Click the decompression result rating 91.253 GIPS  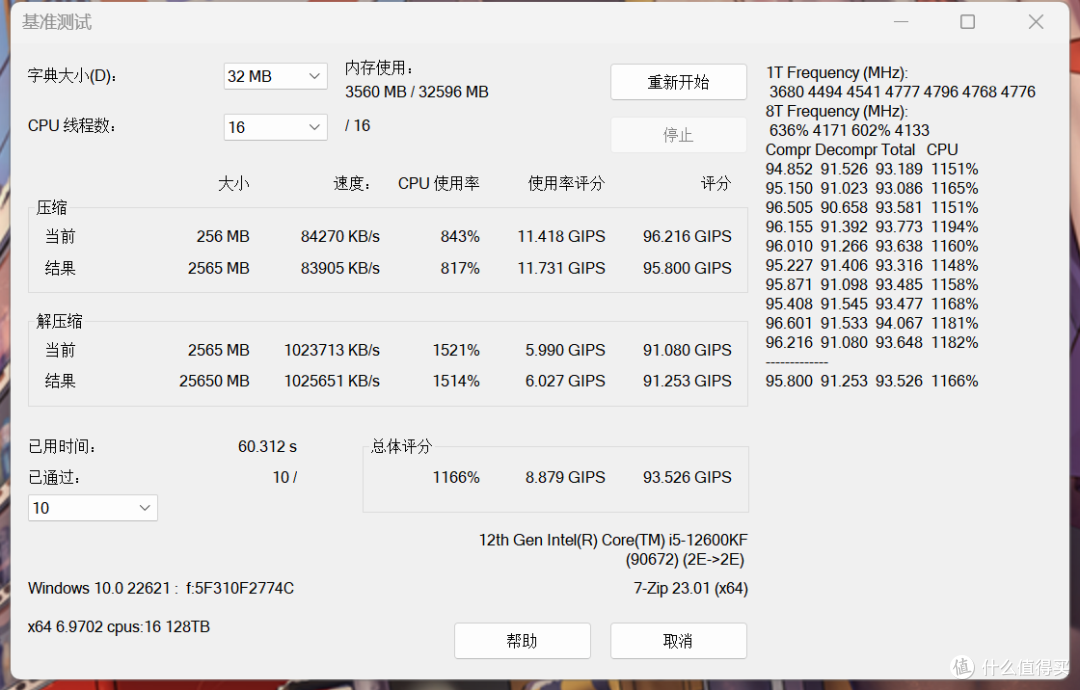[x=687, y=381]
